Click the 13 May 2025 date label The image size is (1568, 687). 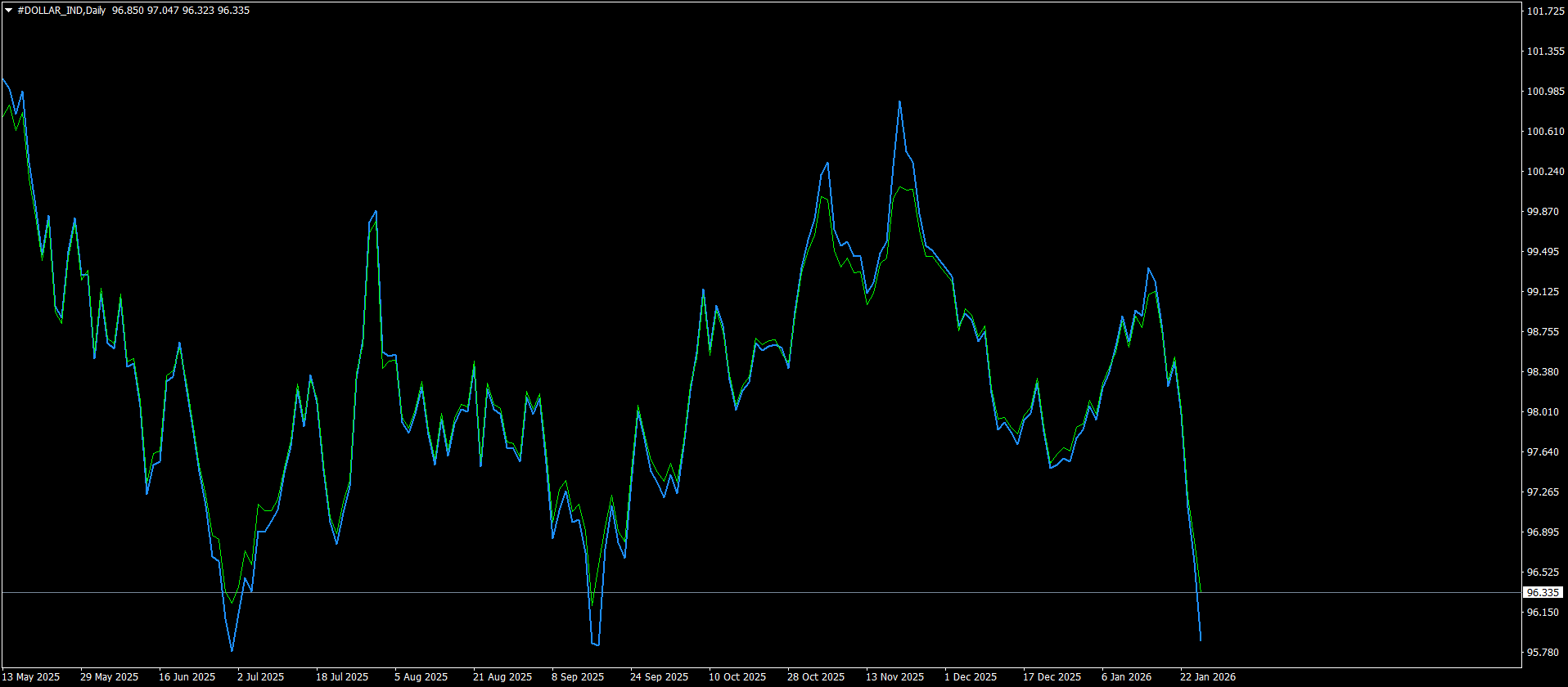(31, 676)
